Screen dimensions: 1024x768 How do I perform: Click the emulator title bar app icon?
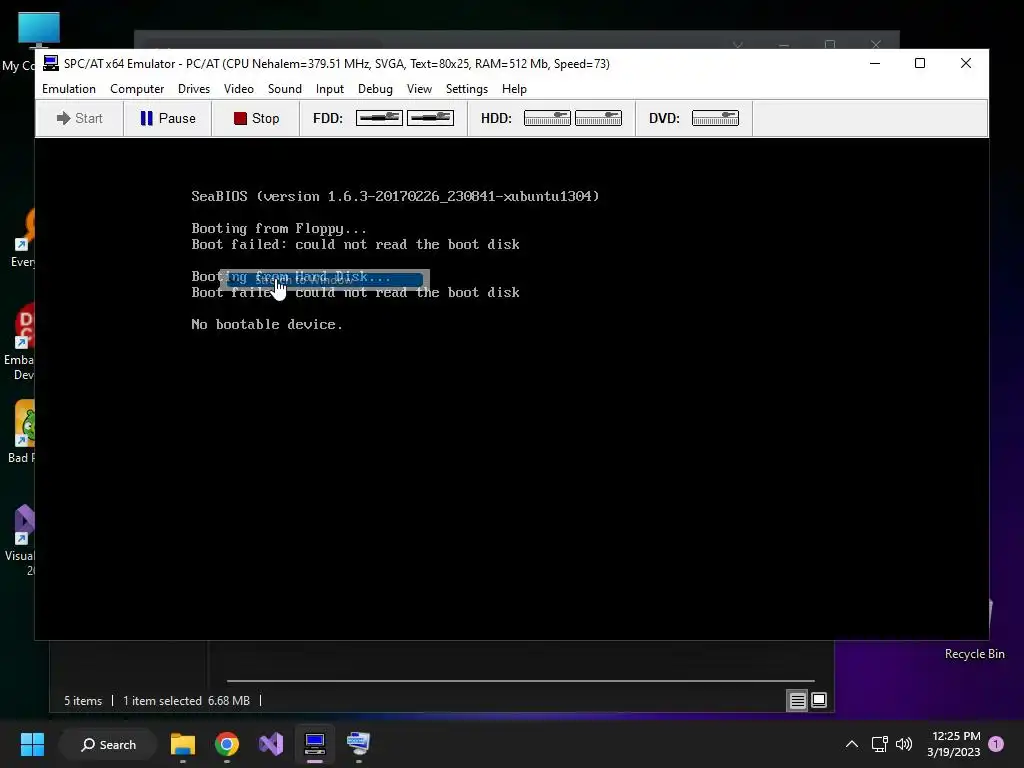[x=50, y=63]
